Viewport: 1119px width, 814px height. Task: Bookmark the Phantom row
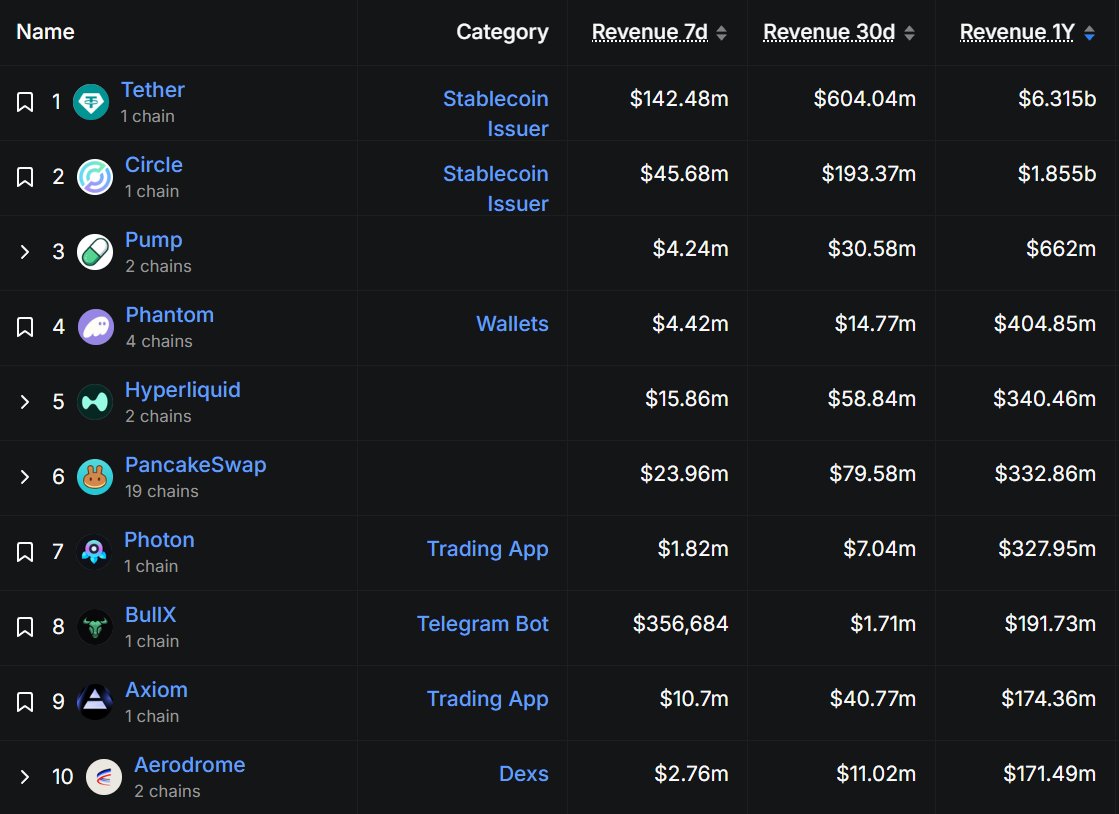click(x=25, y=327)
